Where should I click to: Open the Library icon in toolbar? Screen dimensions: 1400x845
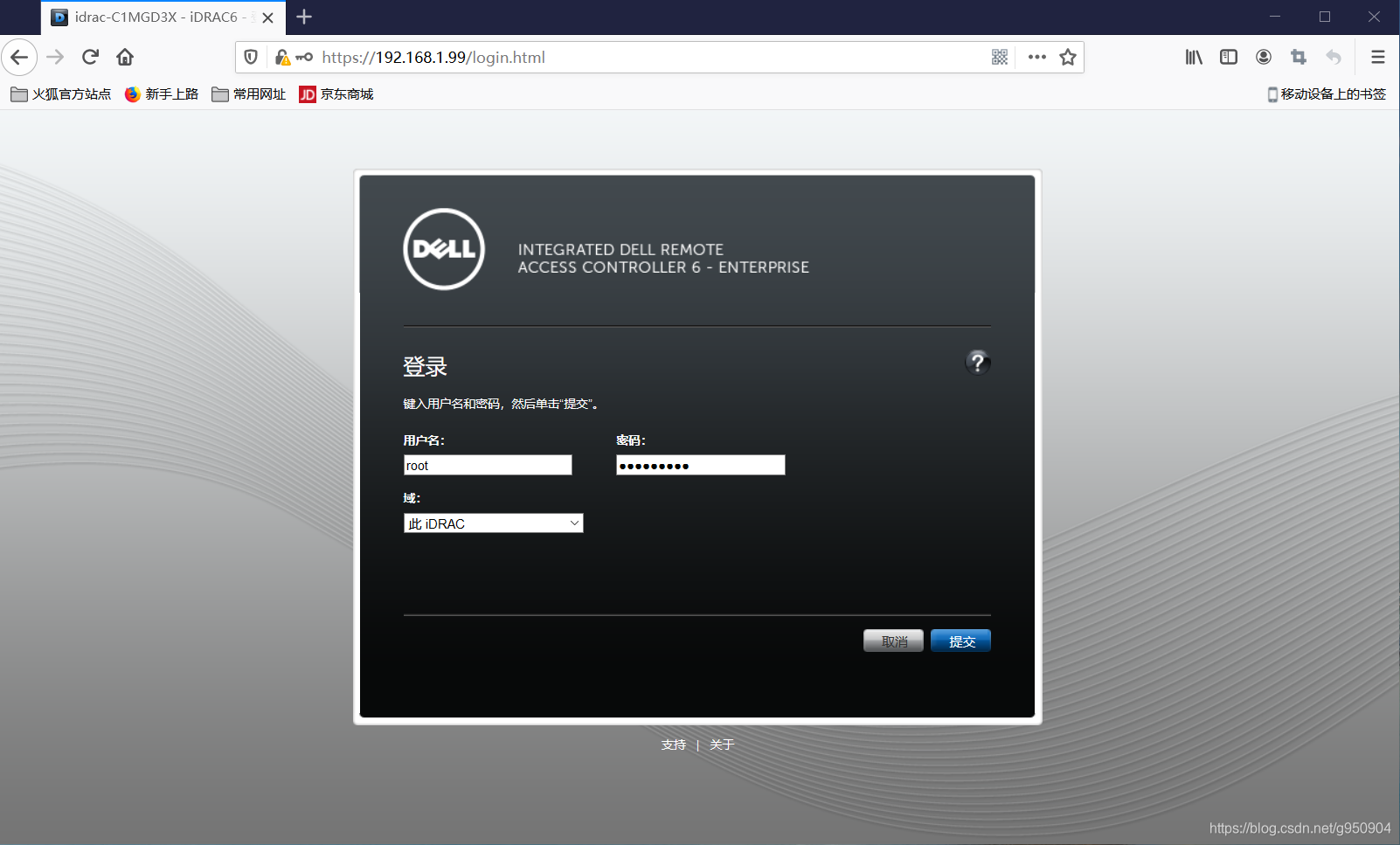click(x=1194, y=58)
